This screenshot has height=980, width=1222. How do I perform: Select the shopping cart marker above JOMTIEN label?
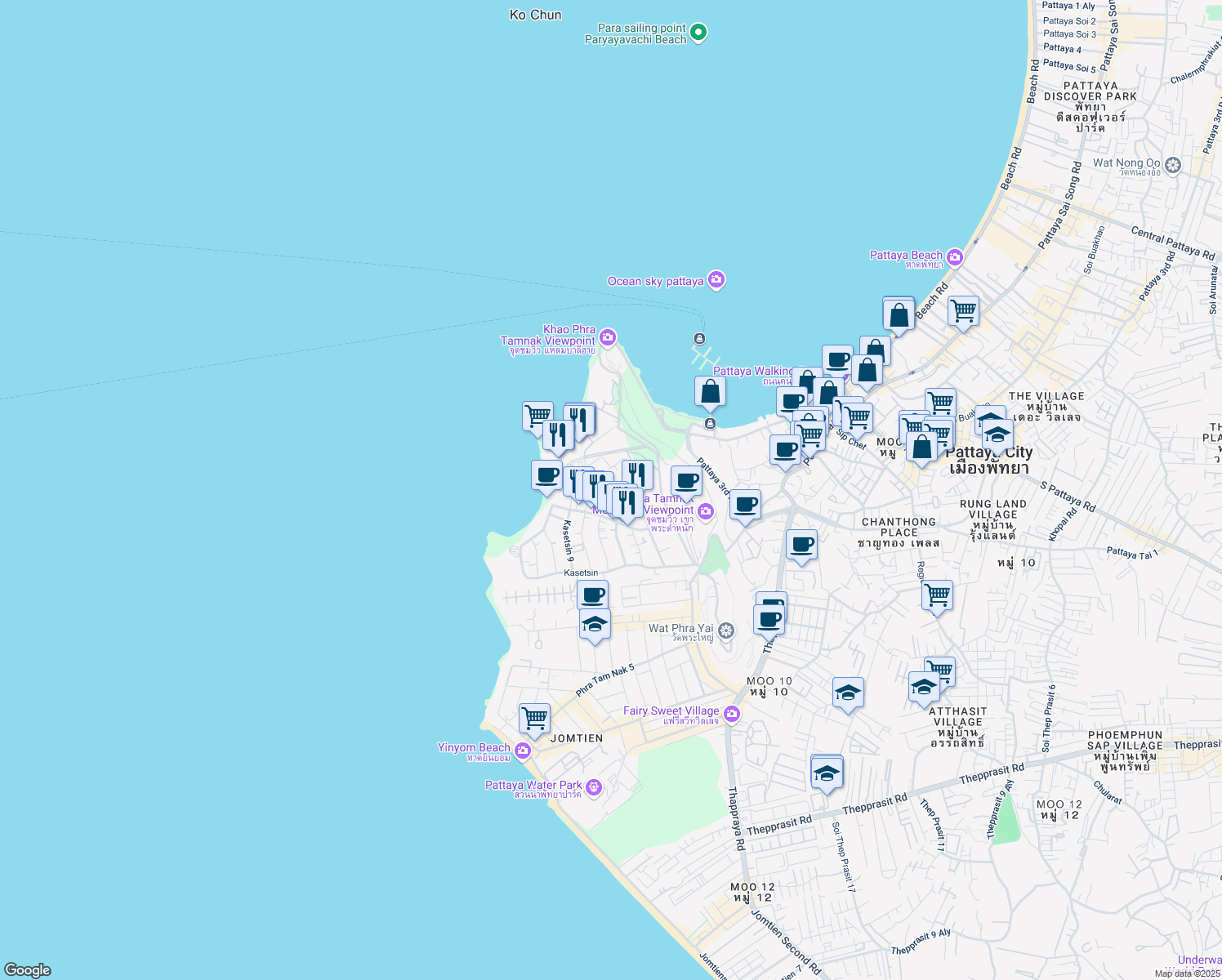[534, 720]
